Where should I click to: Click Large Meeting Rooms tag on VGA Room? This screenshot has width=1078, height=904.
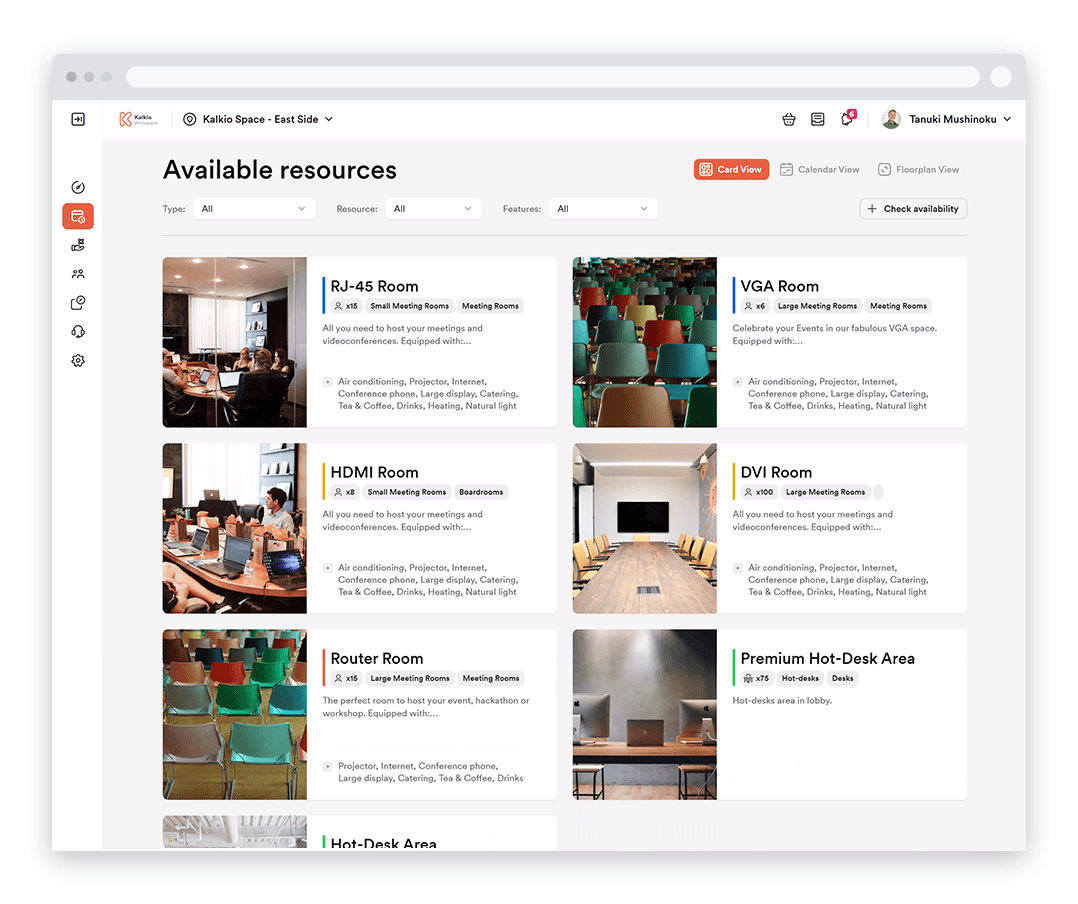point(817,306)
